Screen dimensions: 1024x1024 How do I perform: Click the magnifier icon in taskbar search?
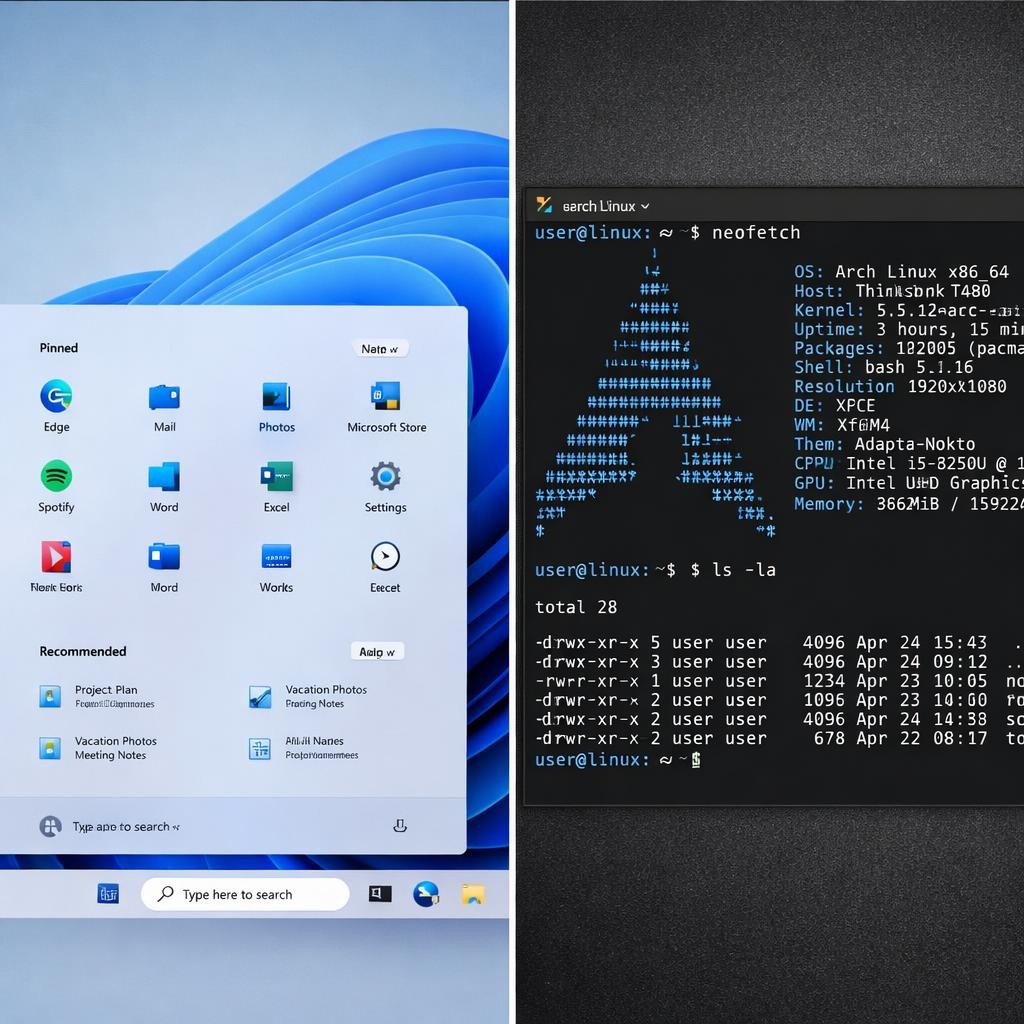pyautogui.click(x=166, y=893)
